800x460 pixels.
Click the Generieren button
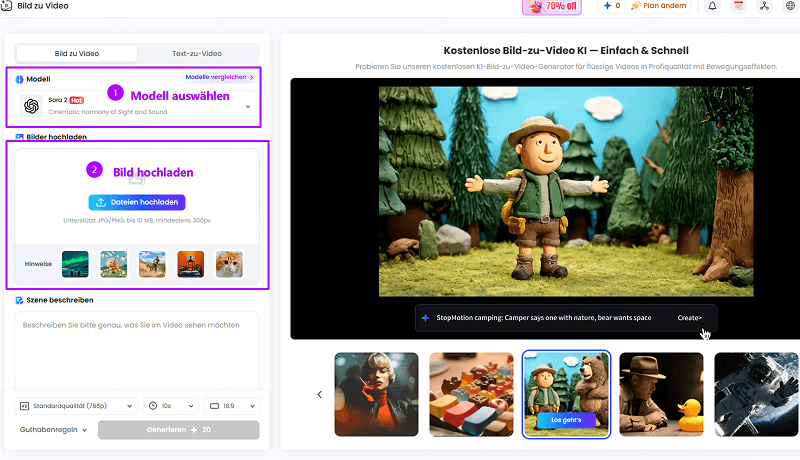(x=179, y=430)
